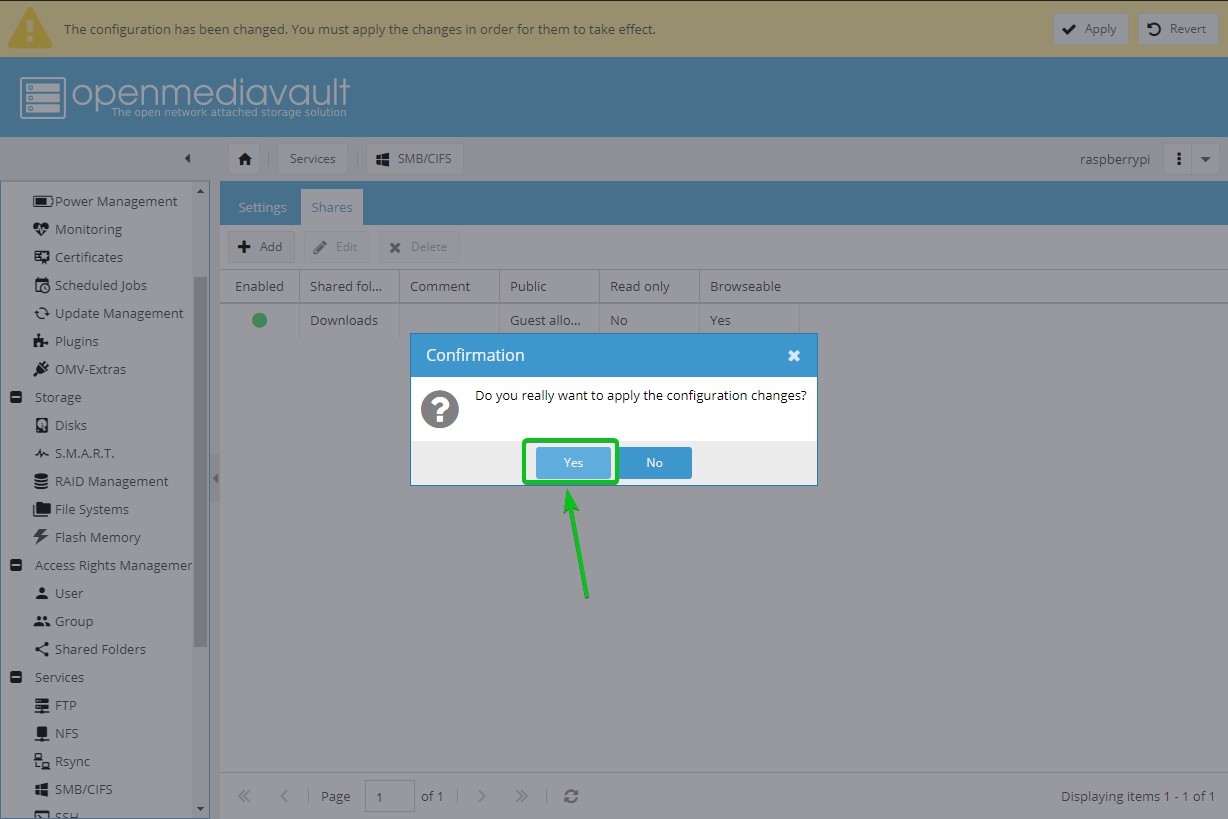This screenshot has height=819, width=1228.
Task: Close the Confirmation dialog with X
Action: (x=793, y=355)
